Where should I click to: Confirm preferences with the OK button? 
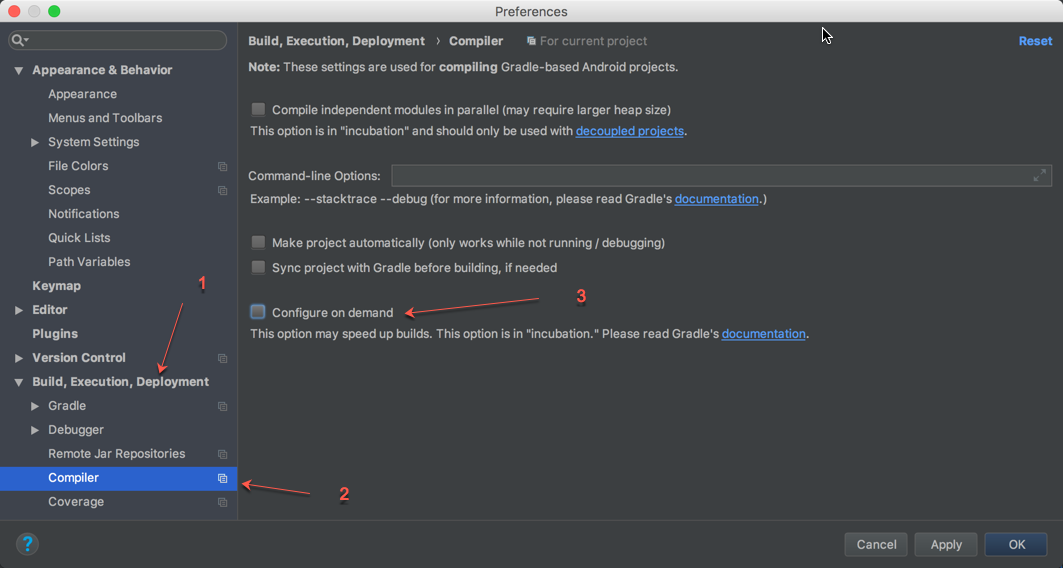[x=1016, y=544]
